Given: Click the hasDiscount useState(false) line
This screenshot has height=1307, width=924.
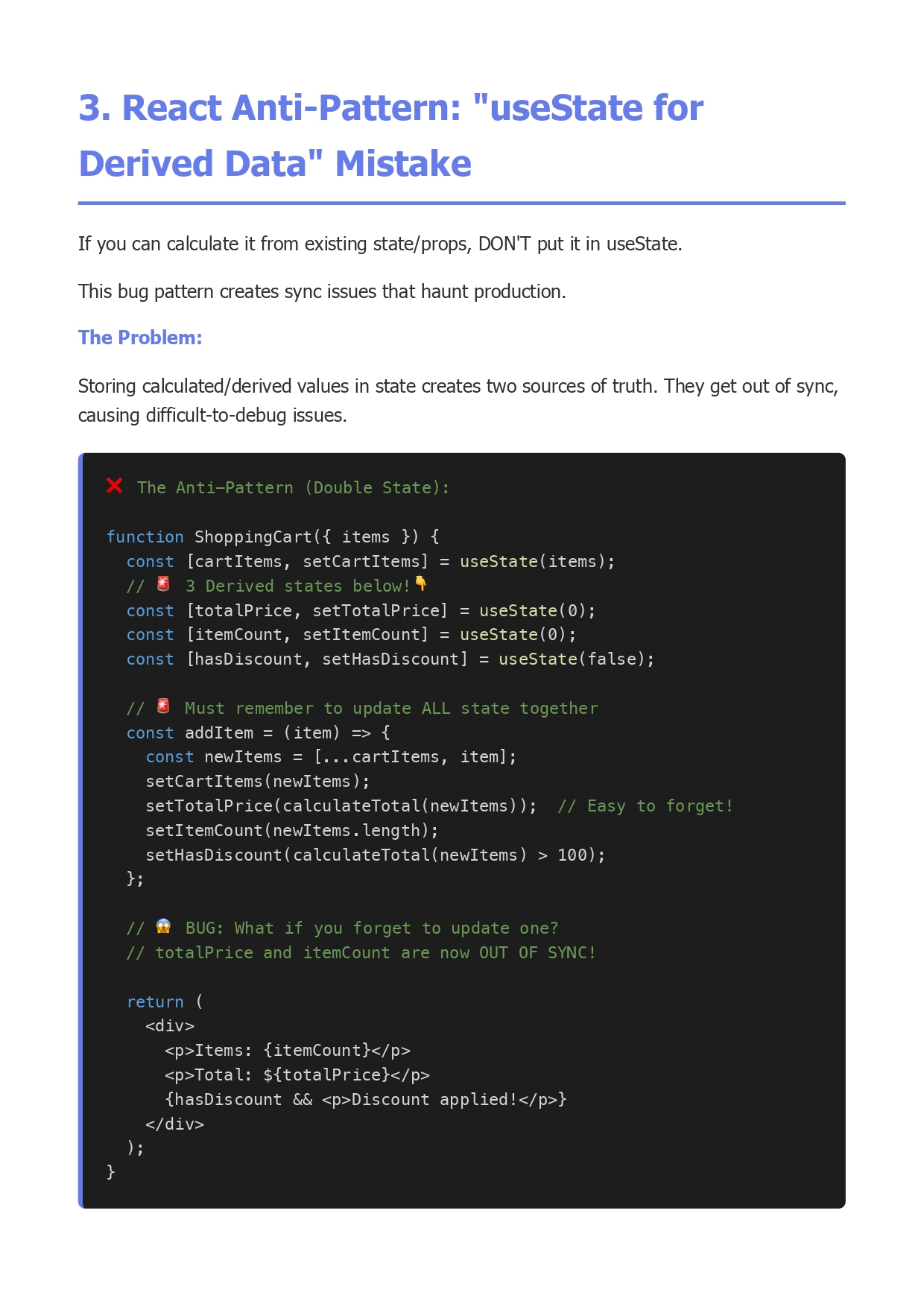Looking at the screenshot, I should point(390,659).
